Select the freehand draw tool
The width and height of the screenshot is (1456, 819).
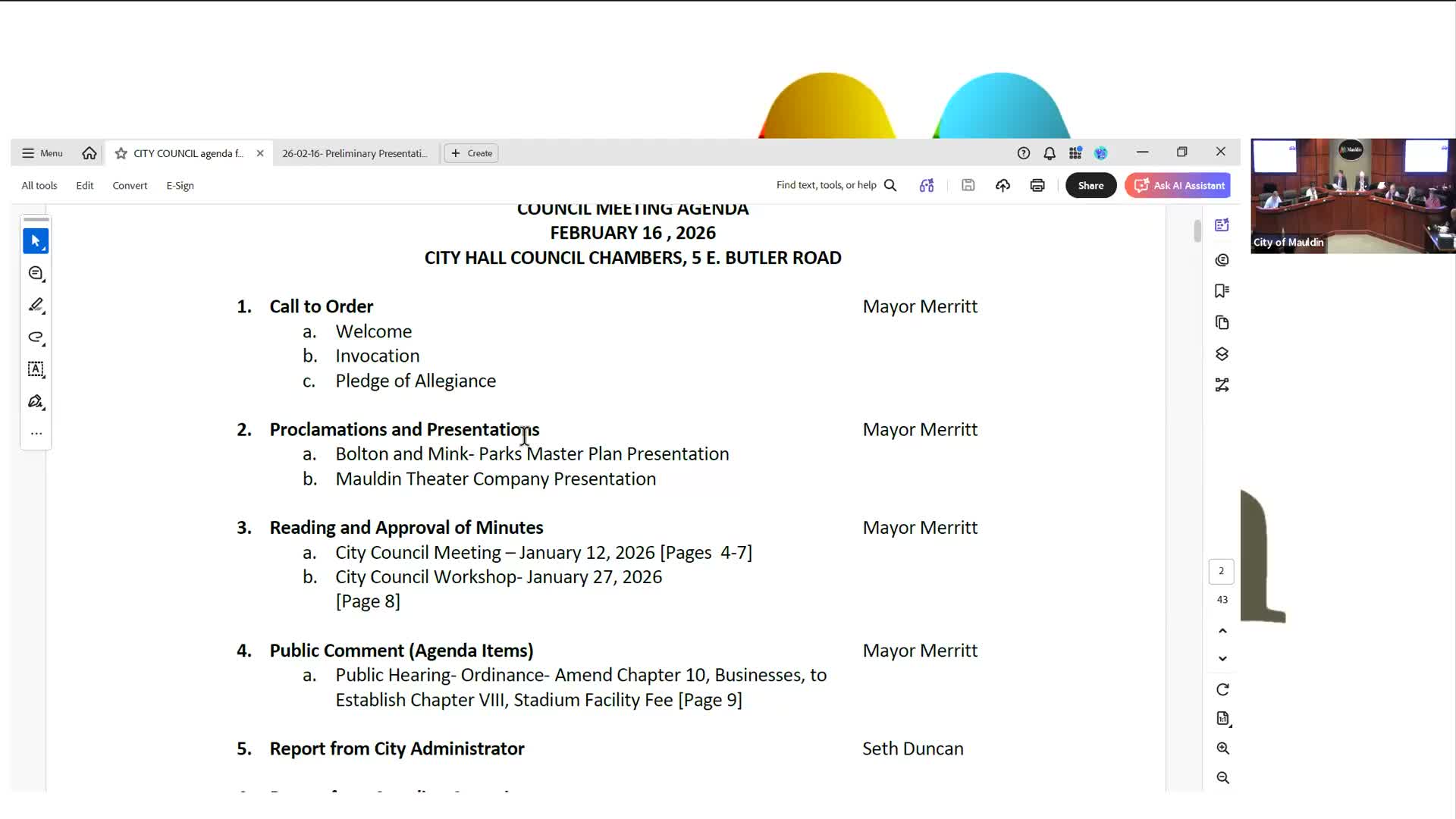click(36, 337)
